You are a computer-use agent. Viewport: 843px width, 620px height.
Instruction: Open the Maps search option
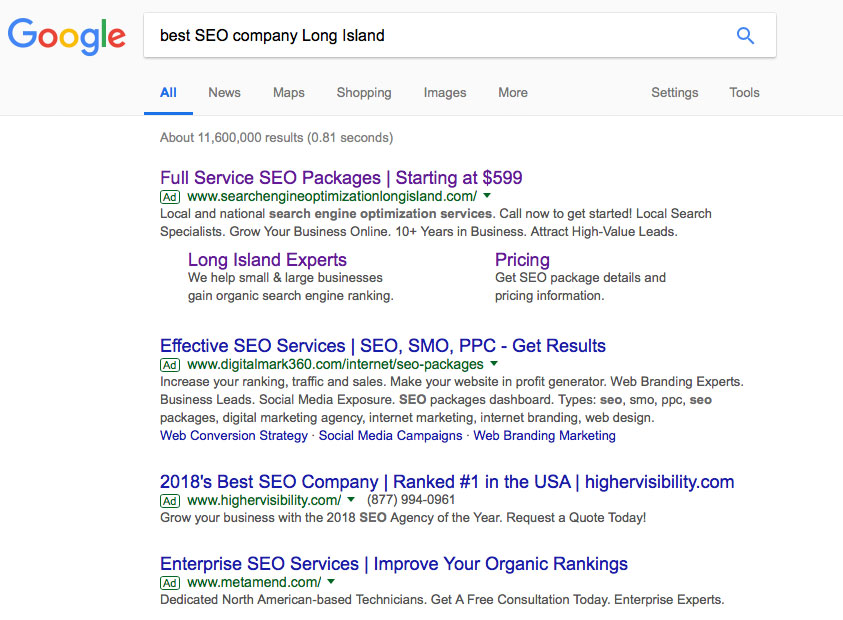tap(288, 92)
